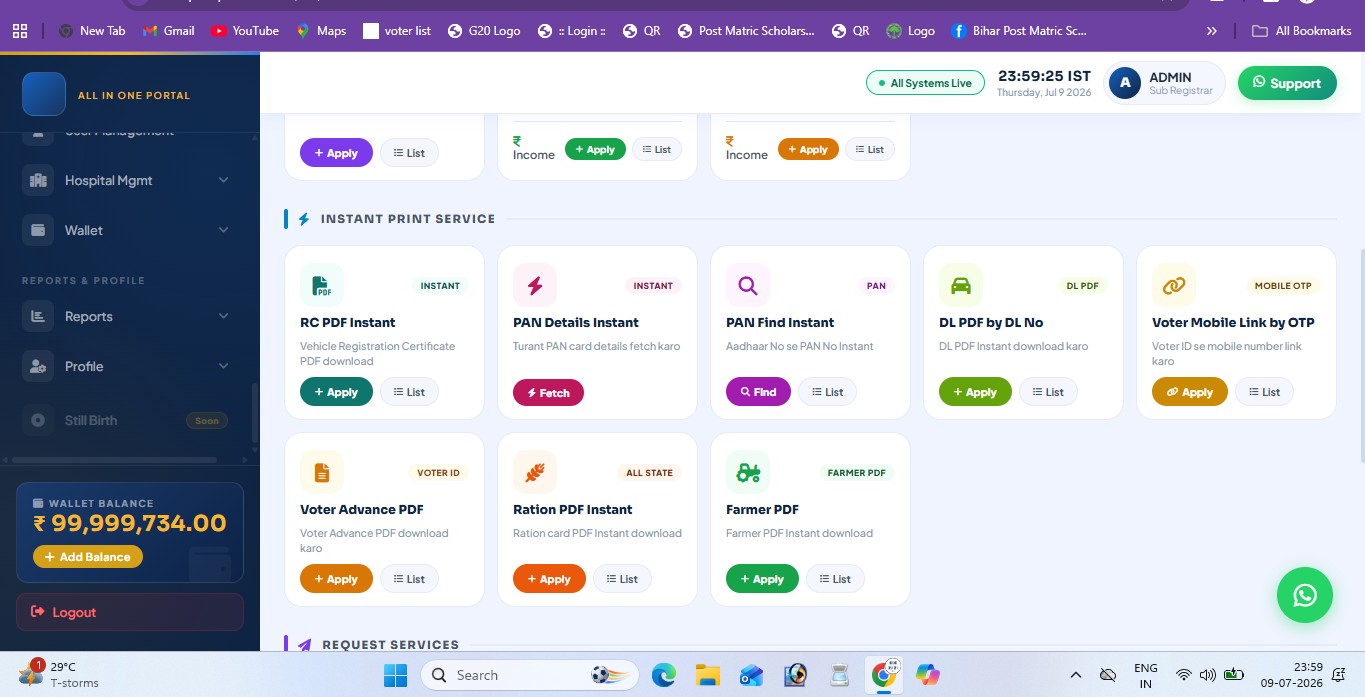Viewport: 1365px width, 697px height.
Task: Click Apply under DL PDF by DL No
Action: click(975, 392)
